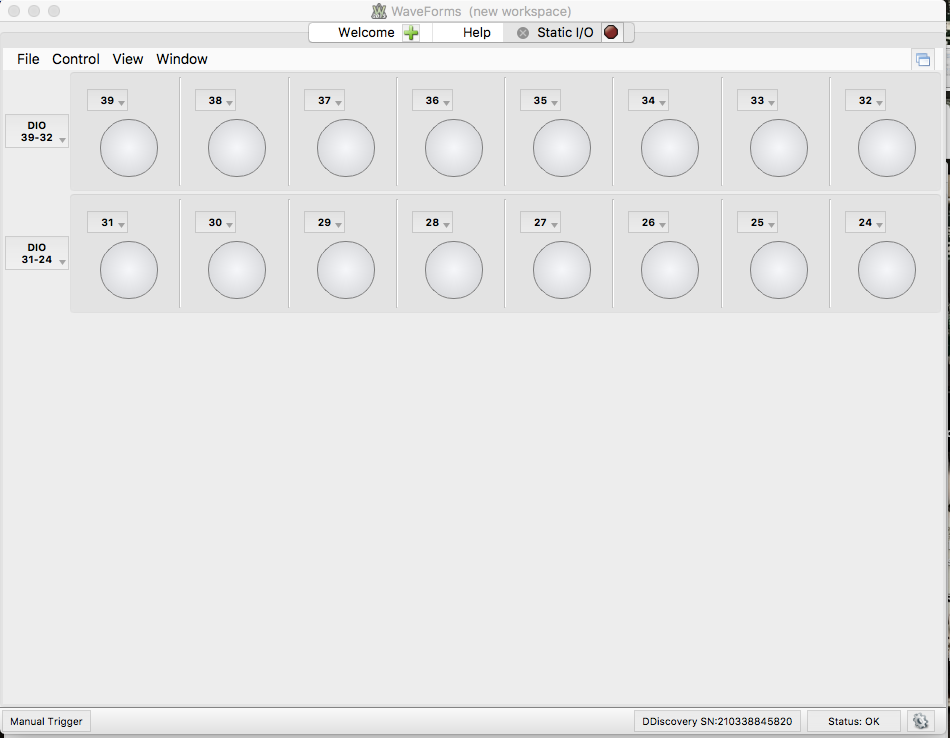
Task: Close the Static I/O tab
Action: 523,33
